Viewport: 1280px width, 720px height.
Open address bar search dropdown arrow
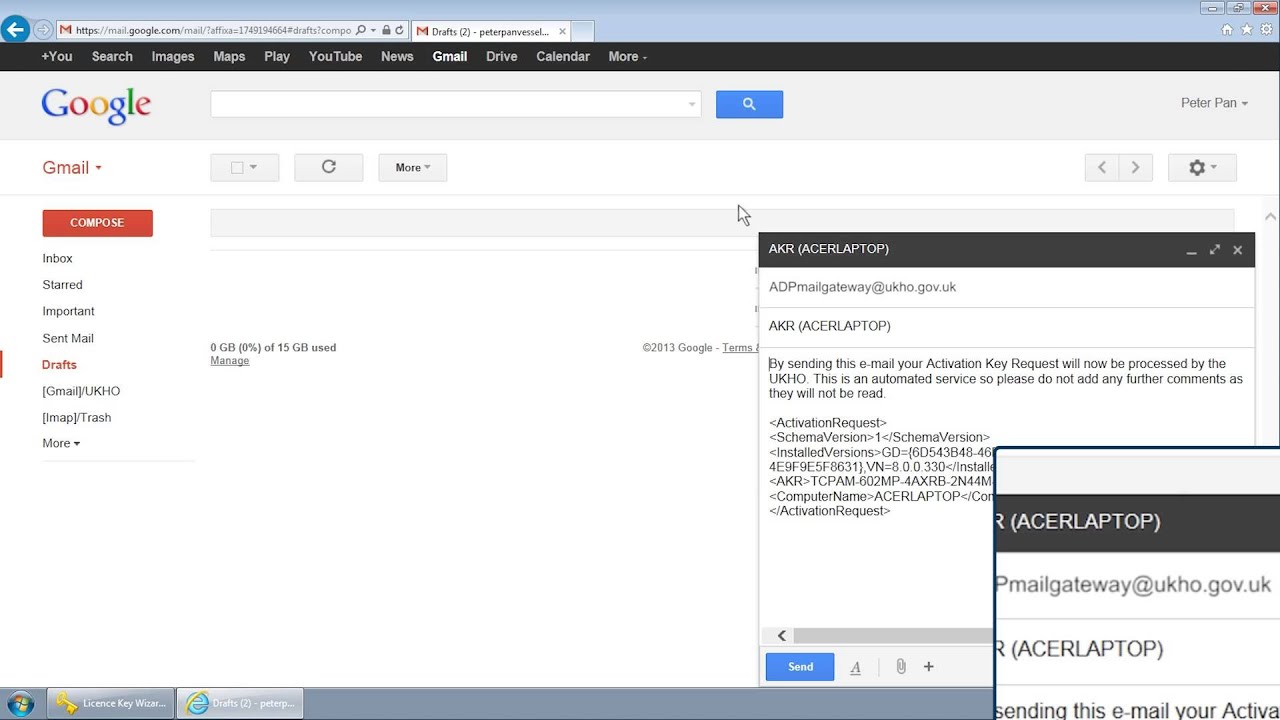[x=373, y=31]
